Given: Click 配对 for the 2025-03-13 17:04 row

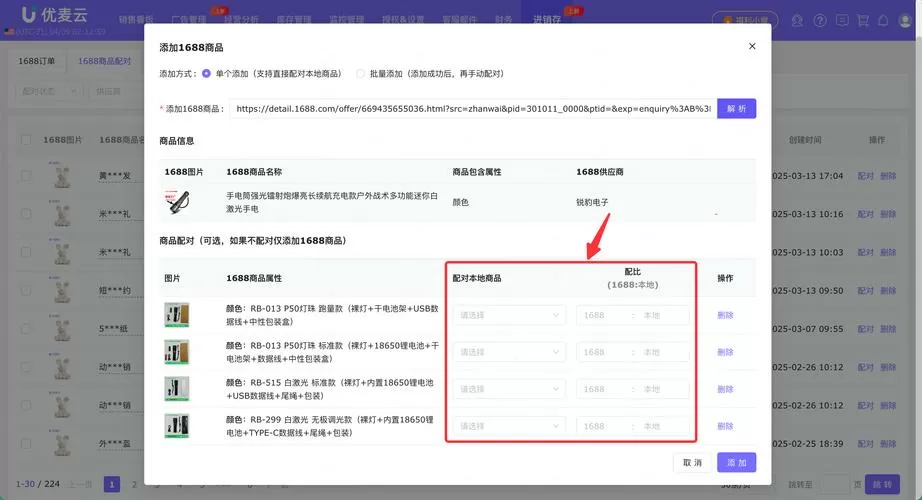Looking at the screenshot, I should click(x=865, y=176).
